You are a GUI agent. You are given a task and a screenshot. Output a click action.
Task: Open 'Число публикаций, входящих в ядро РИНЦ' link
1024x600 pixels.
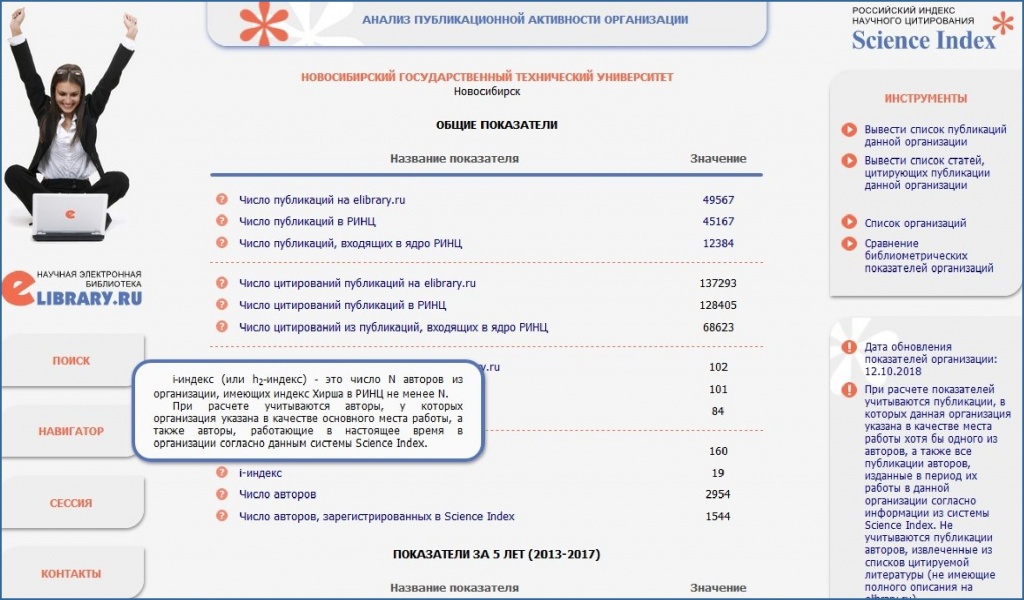[350, 243]
